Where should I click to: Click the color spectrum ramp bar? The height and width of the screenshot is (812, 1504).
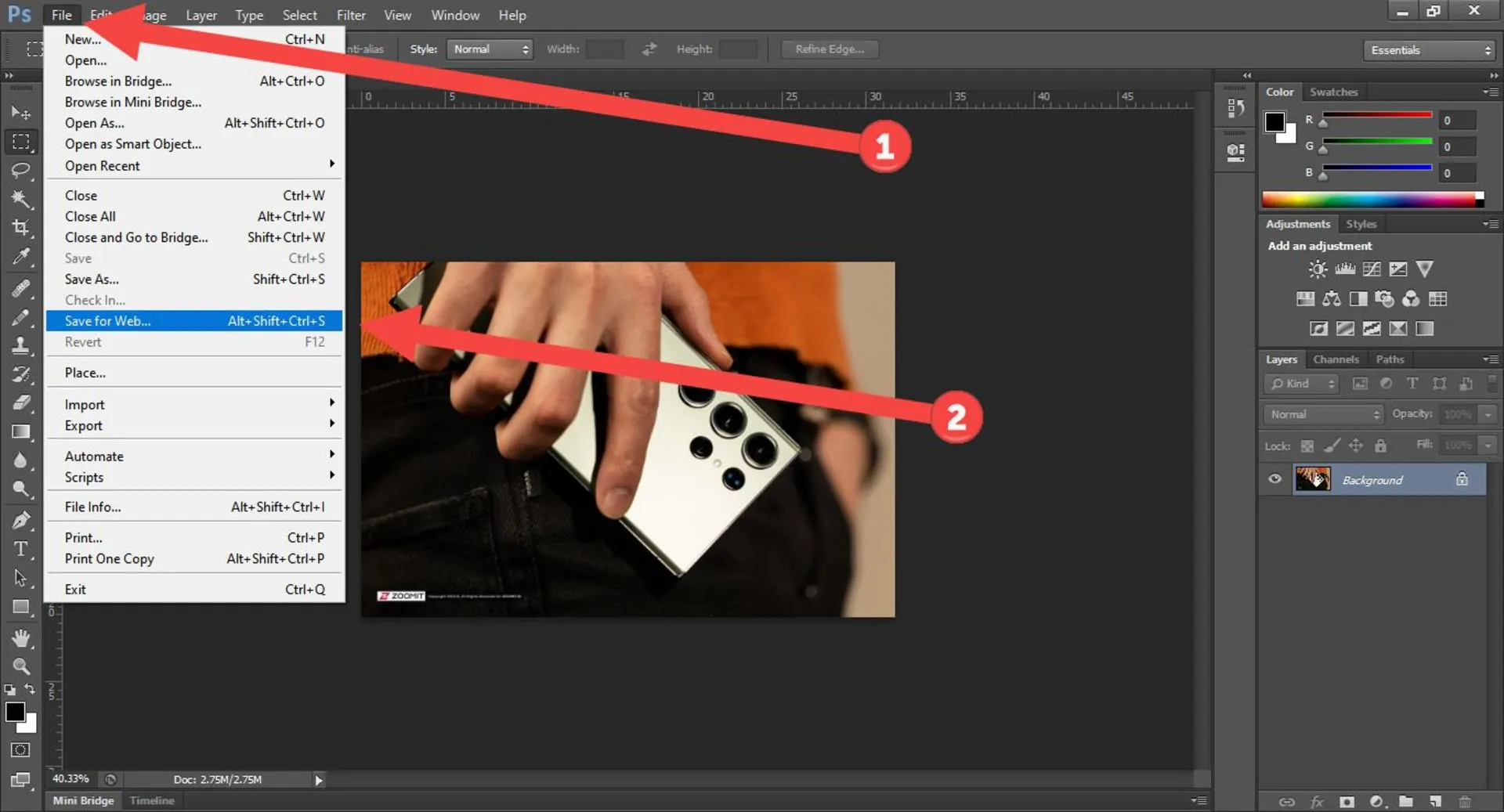(1371, 200)
